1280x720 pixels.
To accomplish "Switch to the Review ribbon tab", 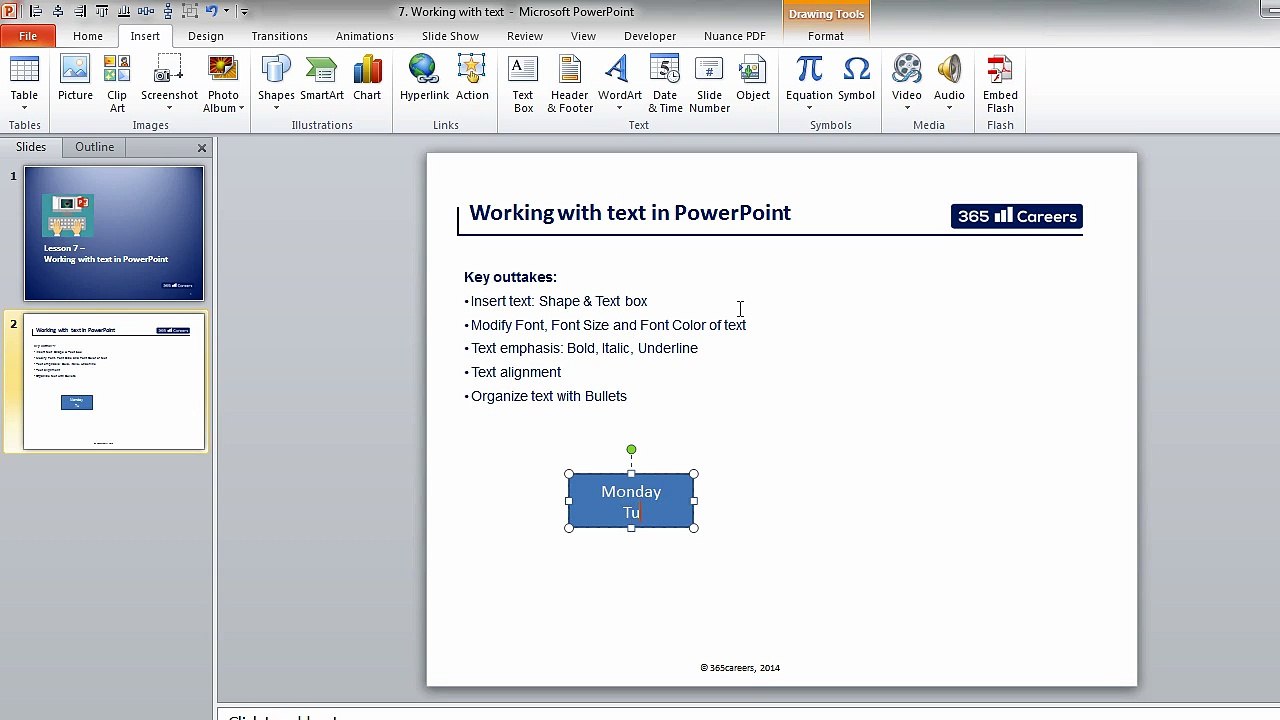I will (x=525, y=36).
